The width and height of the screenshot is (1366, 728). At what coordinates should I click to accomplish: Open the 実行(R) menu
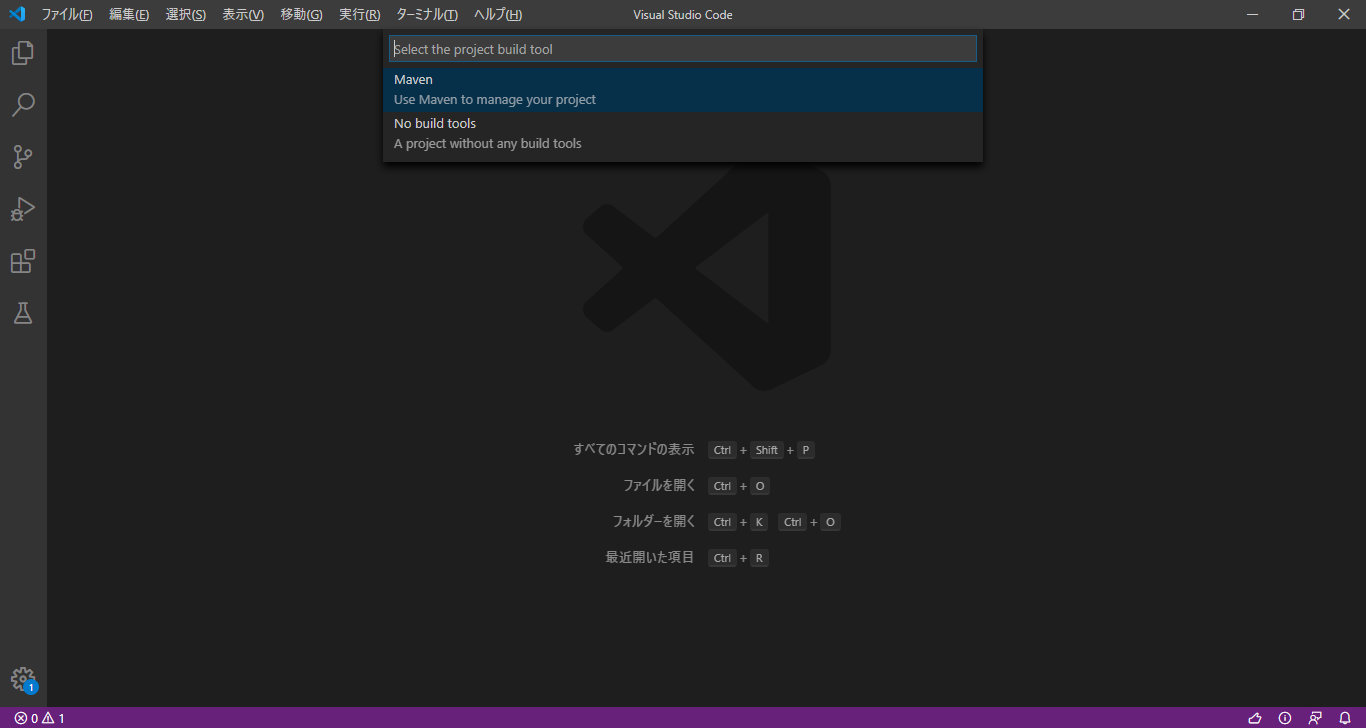tap(359, 15)
